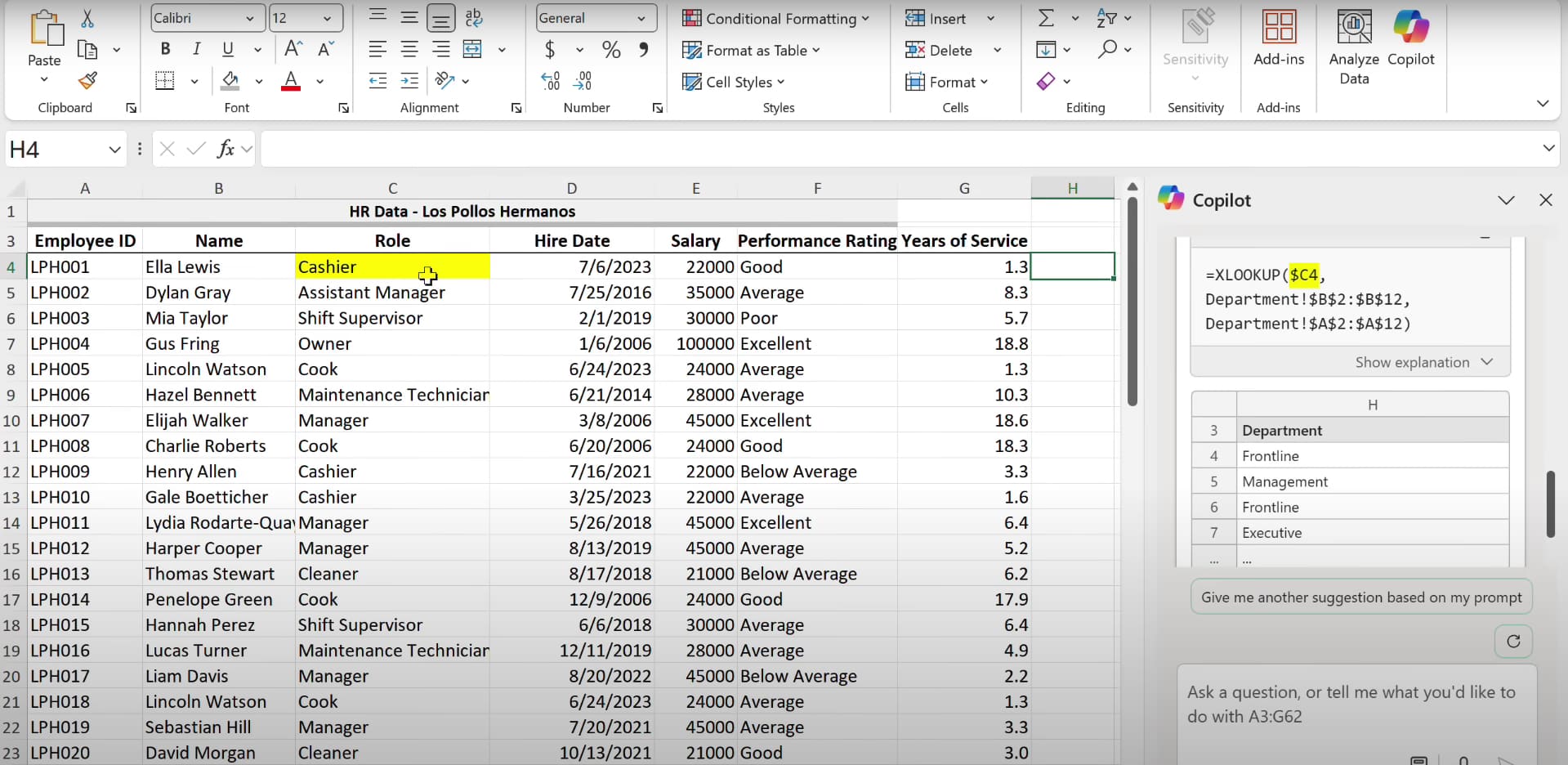Screen dimensions: 1568x765
Task: Open Number format dialog launcher
Action: coord(658,108)
